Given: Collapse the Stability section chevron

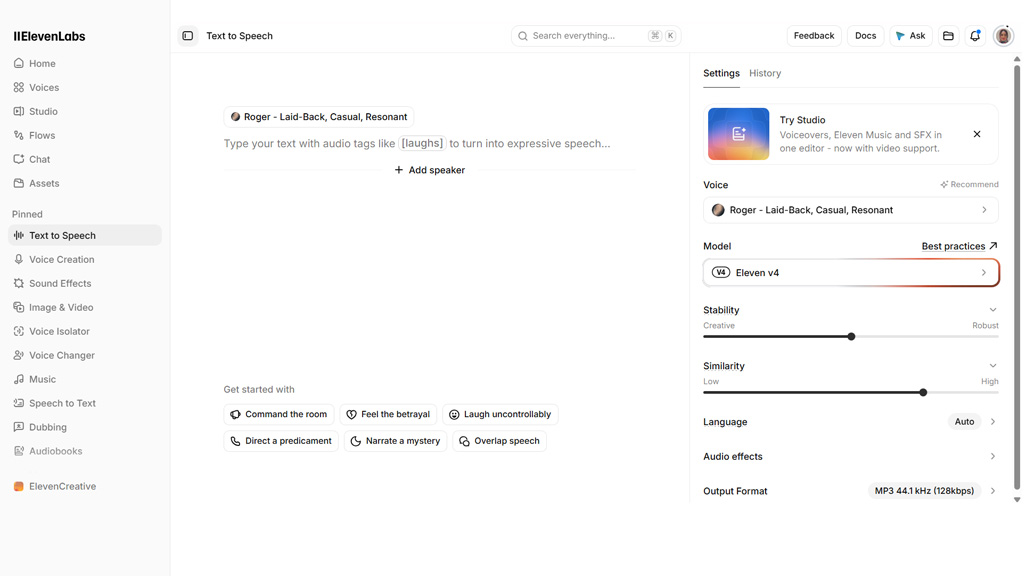Looking at the screenshot, I should (x=993, y=310).
